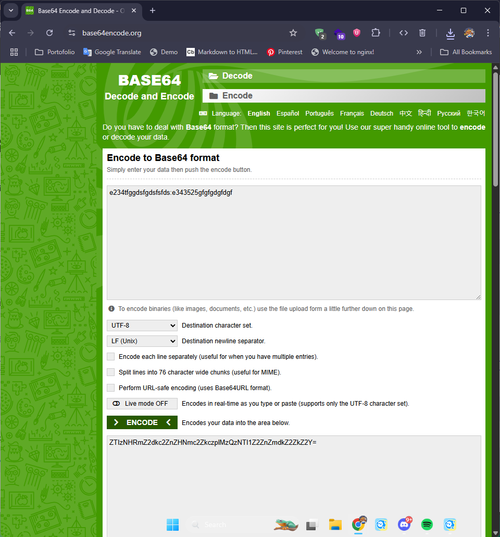Enable Perform URL-safe encoding checkbox
500x537 pixels.
111,388
